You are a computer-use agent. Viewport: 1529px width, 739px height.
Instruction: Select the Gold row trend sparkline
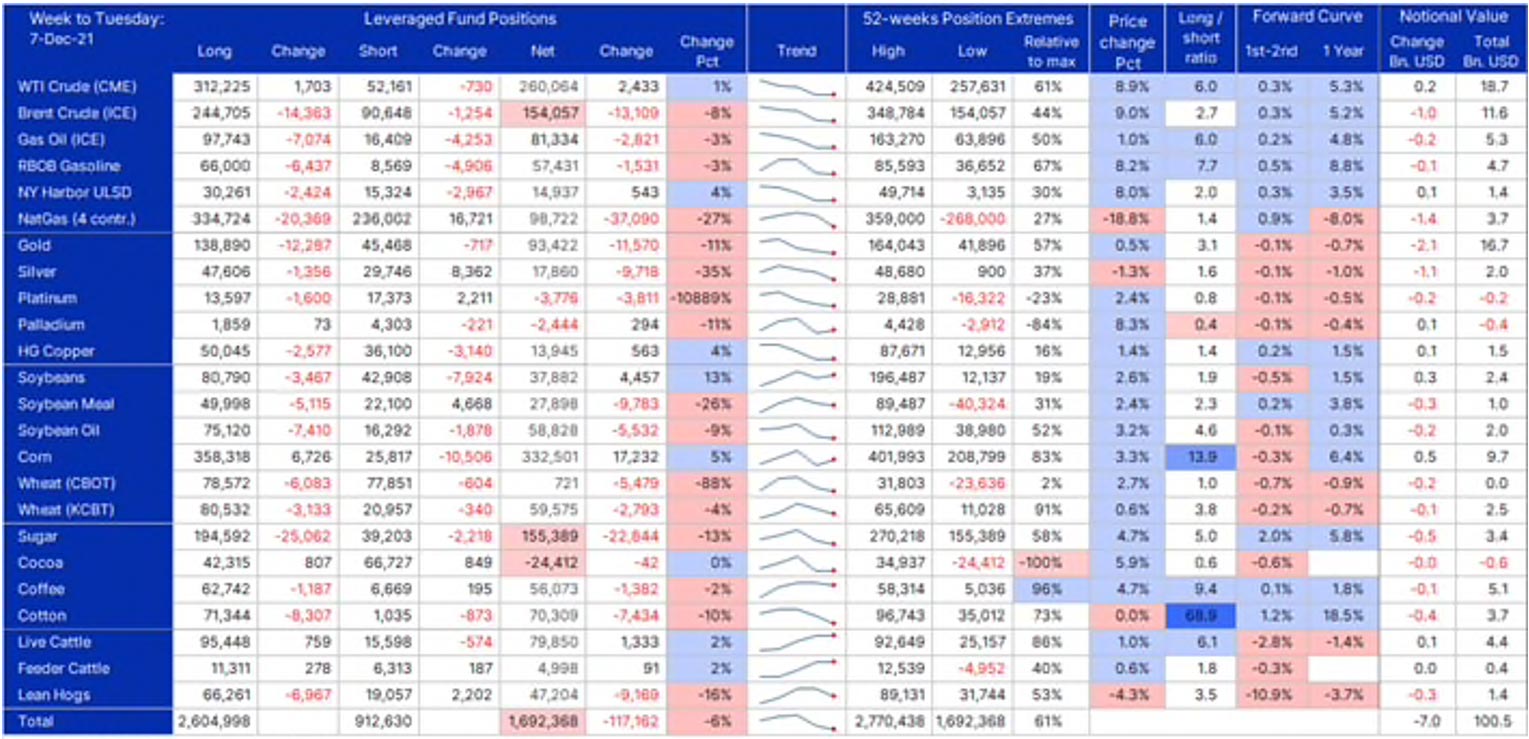pyautogui.click(x=796, y=246)
